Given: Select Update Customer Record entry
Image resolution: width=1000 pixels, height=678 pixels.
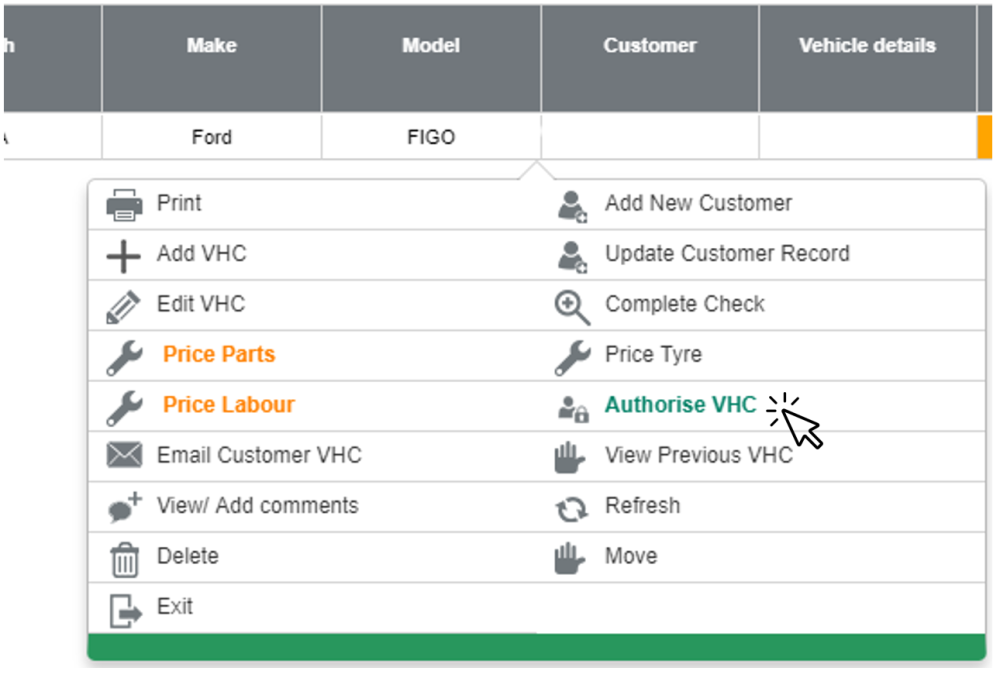Looking at the screenshot, I should click(x=727, y=254).
